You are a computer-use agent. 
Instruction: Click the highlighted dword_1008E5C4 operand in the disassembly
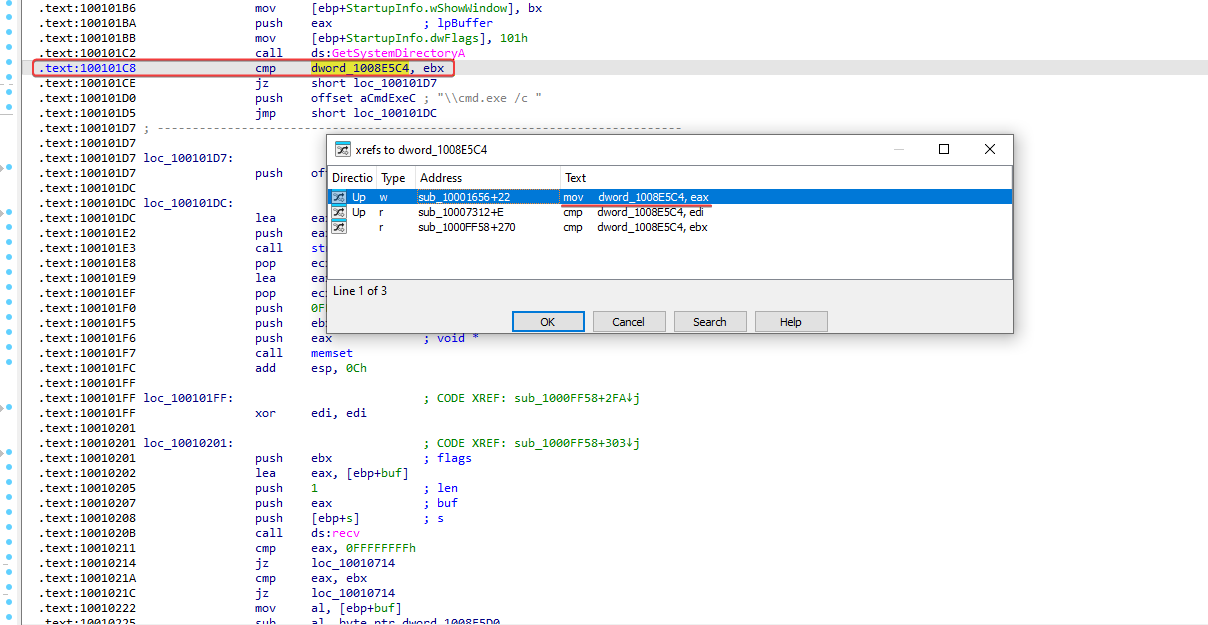coord(360,68)
